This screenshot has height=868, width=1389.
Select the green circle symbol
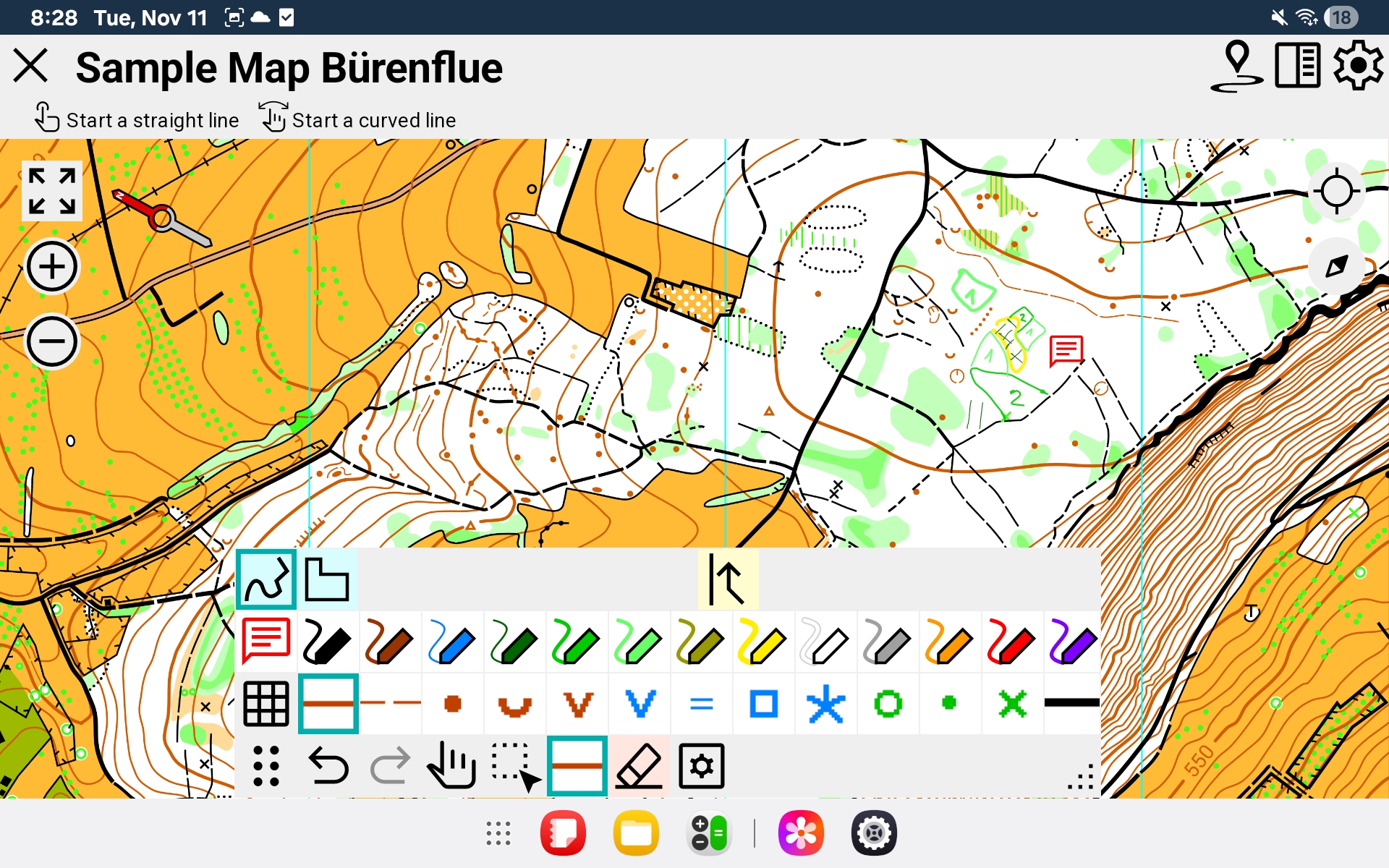coord(887,703)
